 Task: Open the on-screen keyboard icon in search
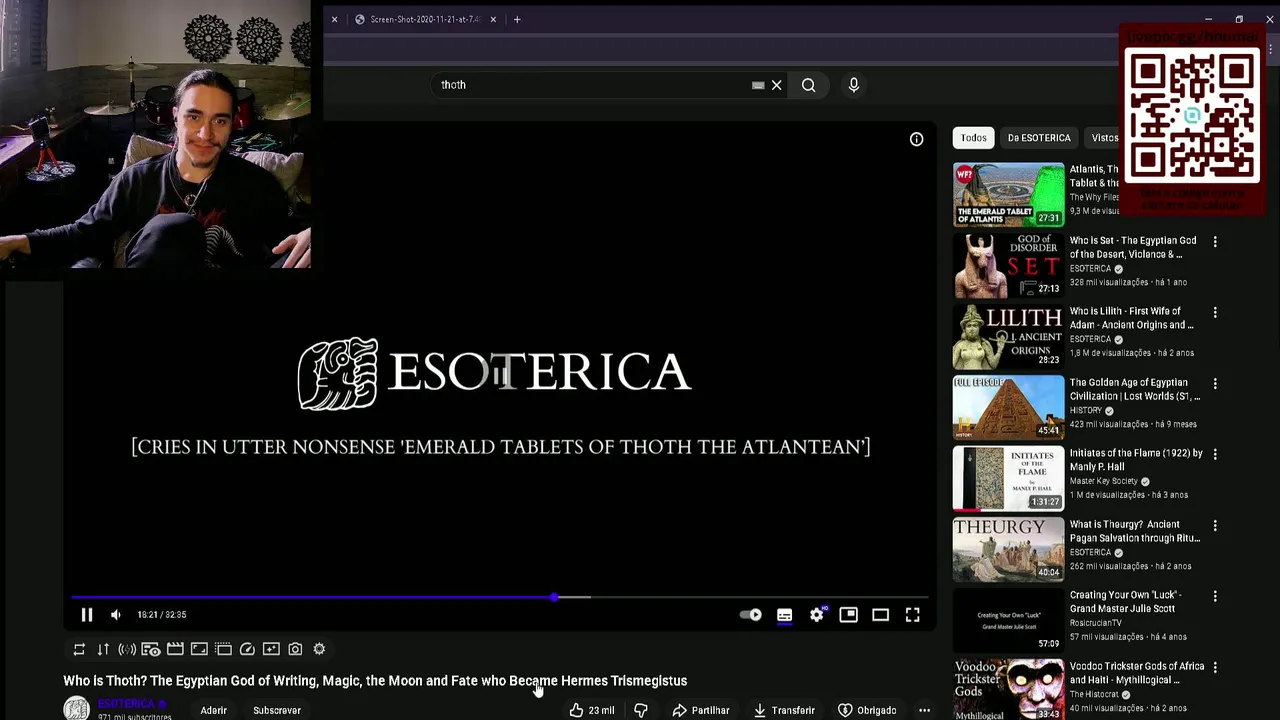pyautogui.click(x=758, y=85)
